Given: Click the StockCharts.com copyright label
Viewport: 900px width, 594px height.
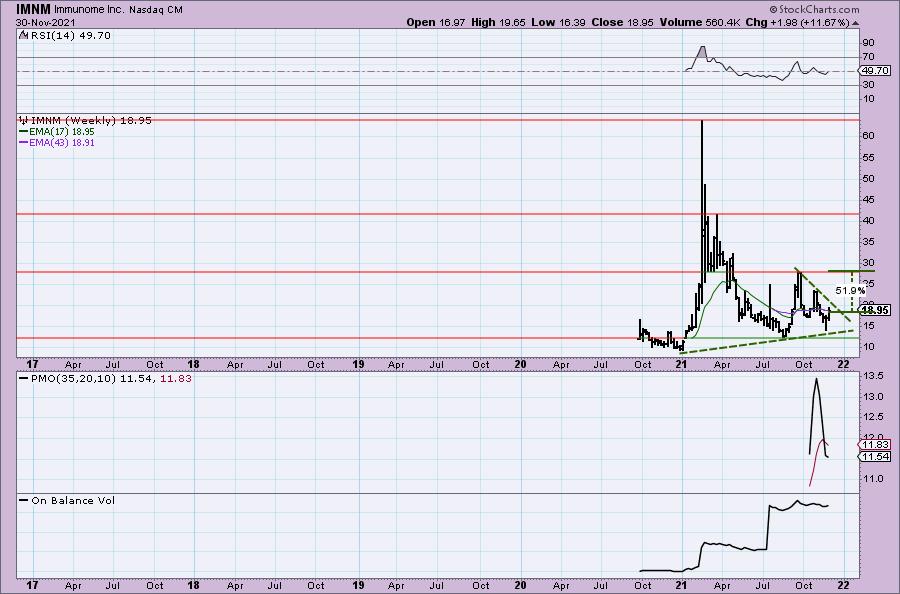Looking at the screenshot, I should [x=814, y=9].
